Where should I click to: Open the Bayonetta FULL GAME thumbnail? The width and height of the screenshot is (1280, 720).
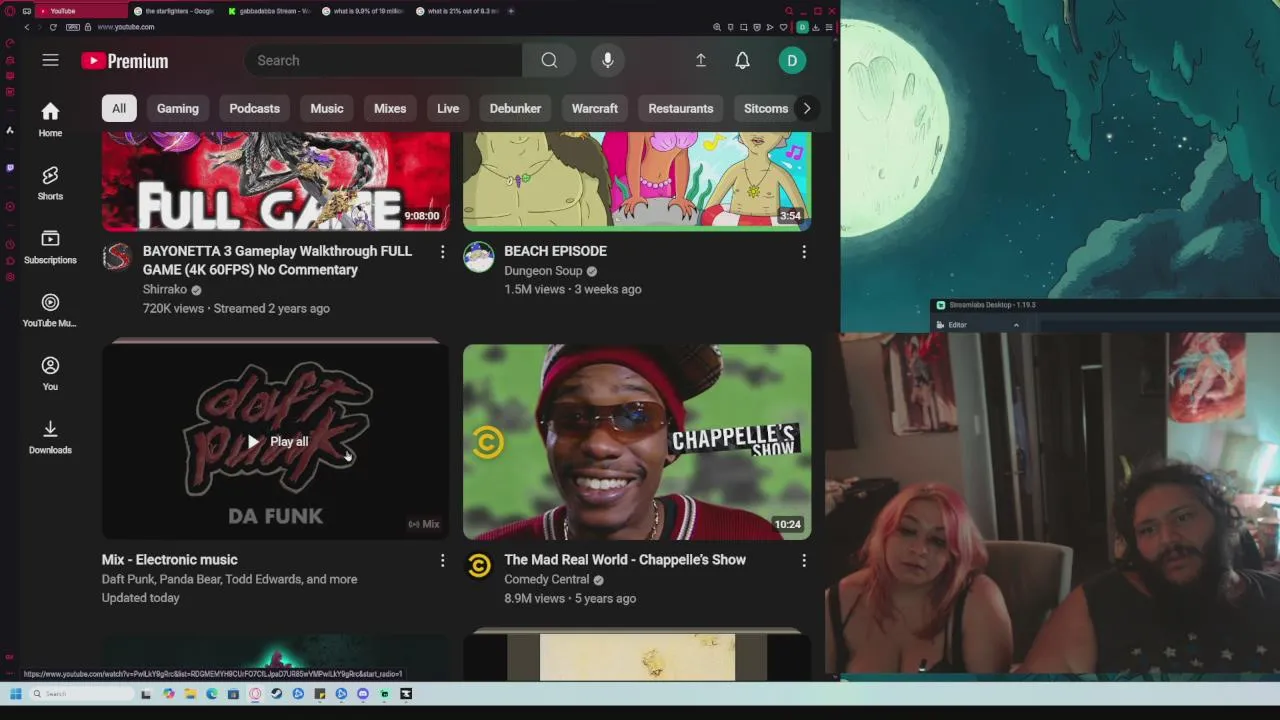click(x=276, y=181)
